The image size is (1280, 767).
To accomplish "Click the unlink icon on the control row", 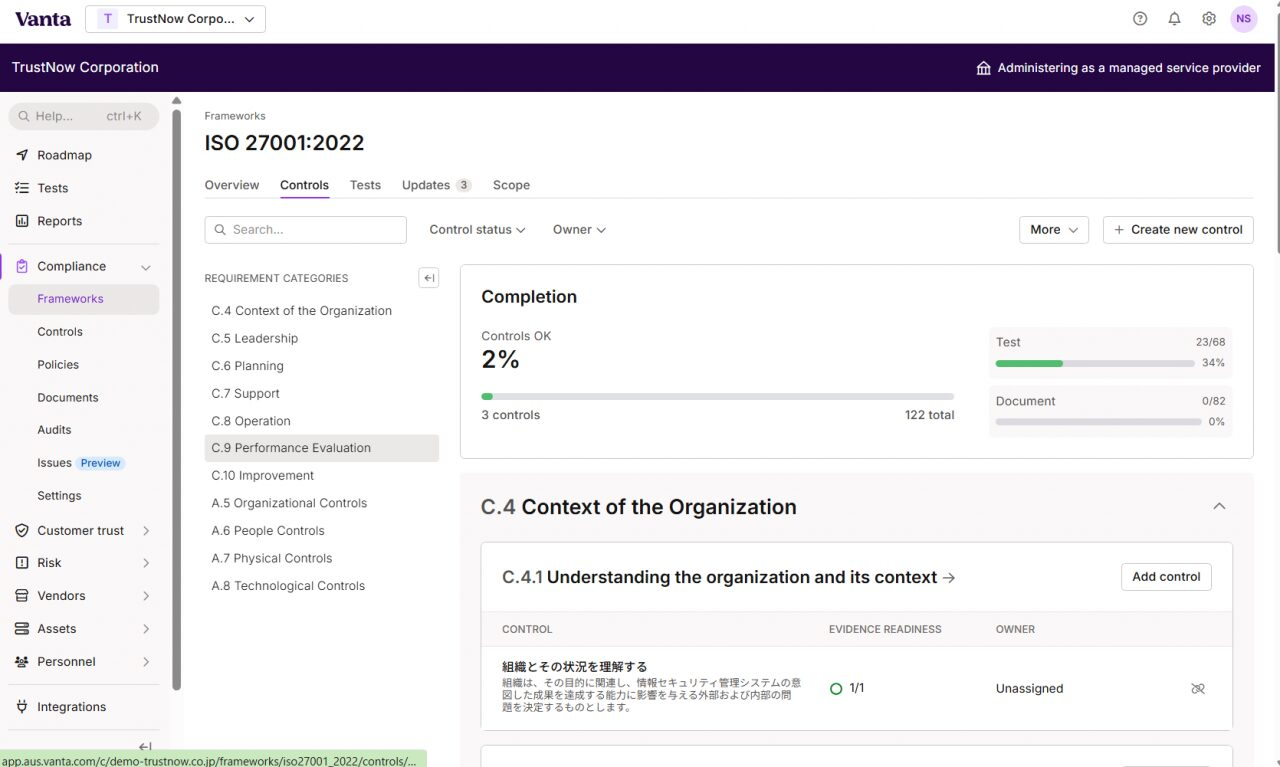I will 1198,689.
